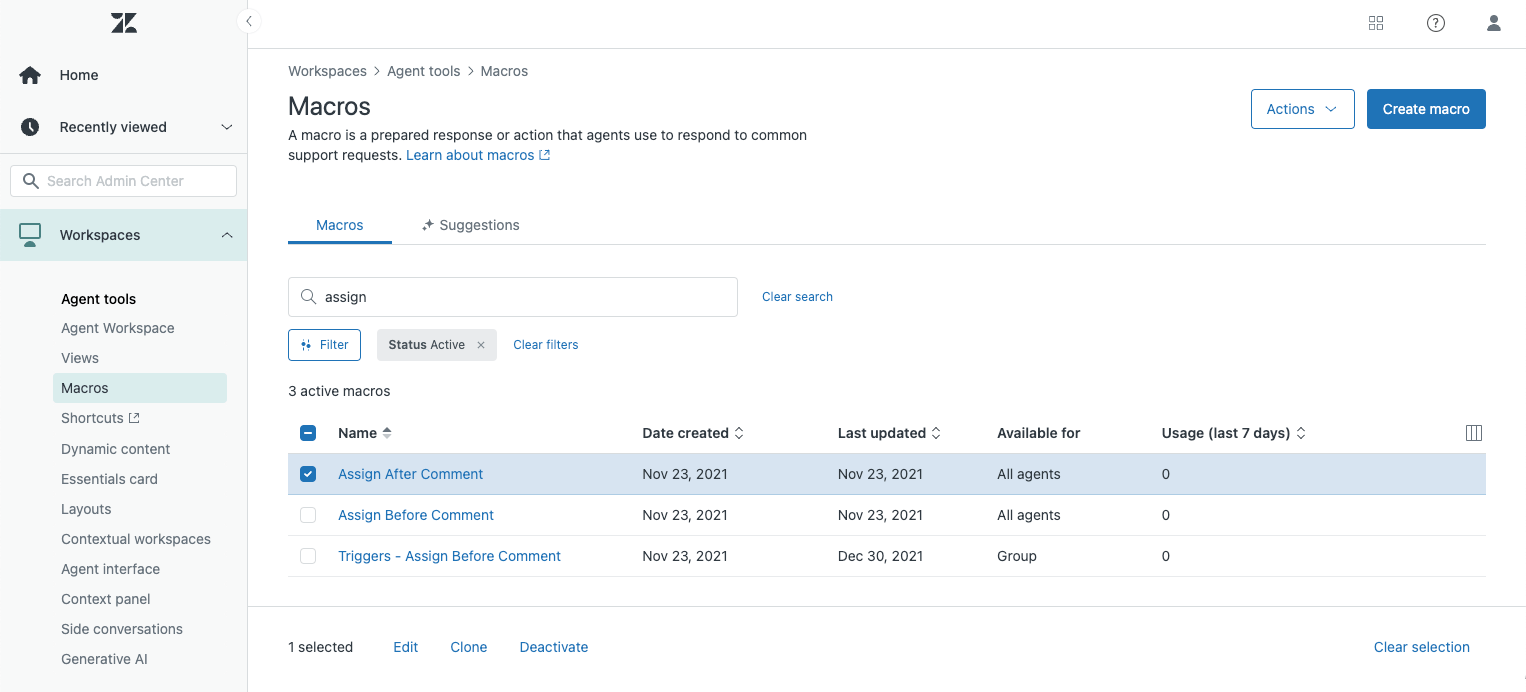This screenshot has width=1526, height=692.
Task: Toggle the select-all macros checkbox
Action: point(308,432)
